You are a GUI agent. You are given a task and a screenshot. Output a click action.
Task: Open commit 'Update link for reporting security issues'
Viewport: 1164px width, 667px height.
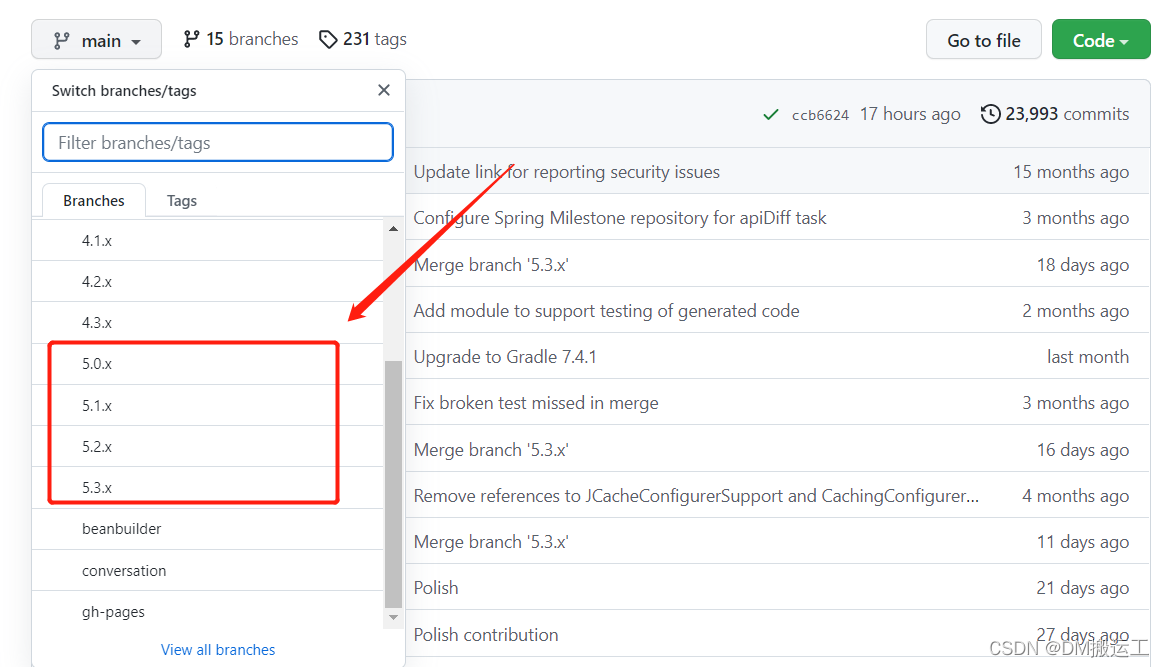point(566,171)
